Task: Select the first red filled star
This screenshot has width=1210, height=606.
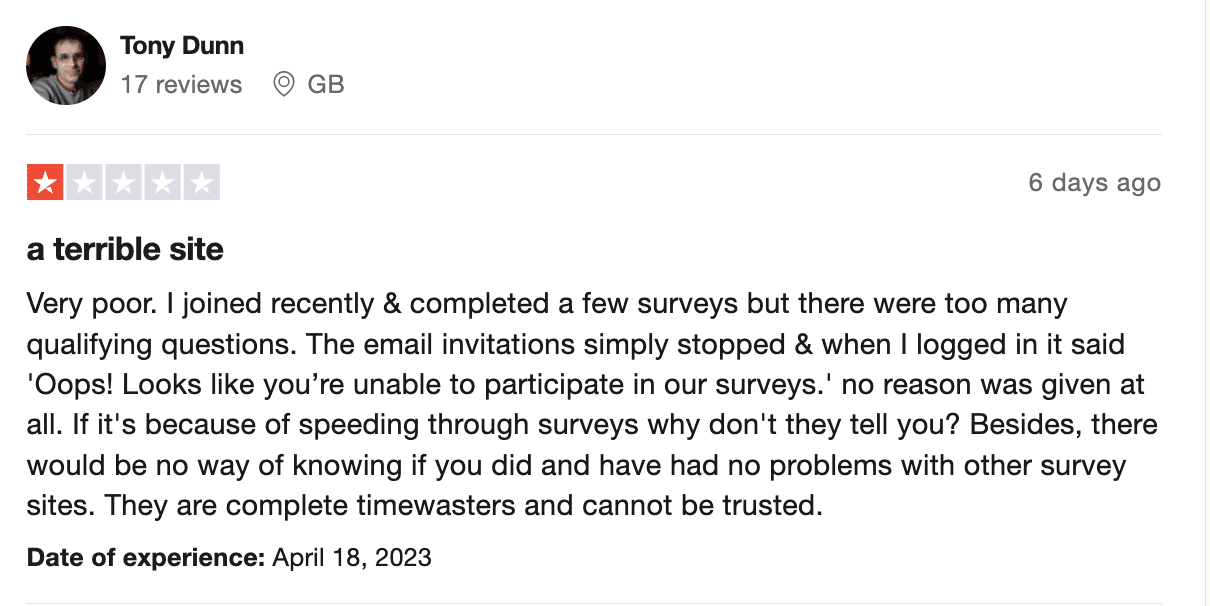Action: point(44,183)
